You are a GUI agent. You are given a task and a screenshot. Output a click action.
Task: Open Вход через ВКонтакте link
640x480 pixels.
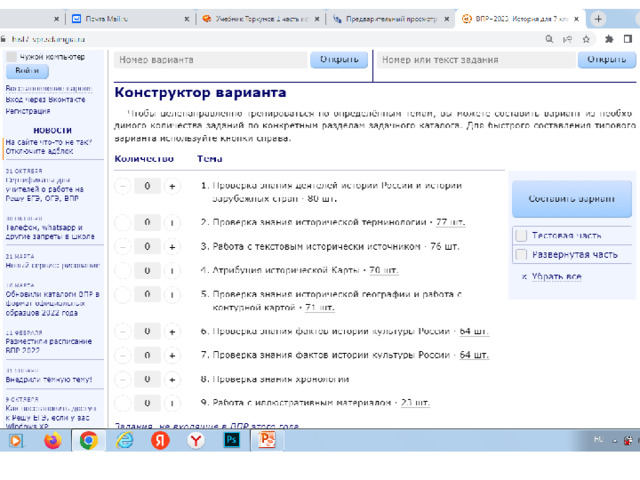(45, 100)
